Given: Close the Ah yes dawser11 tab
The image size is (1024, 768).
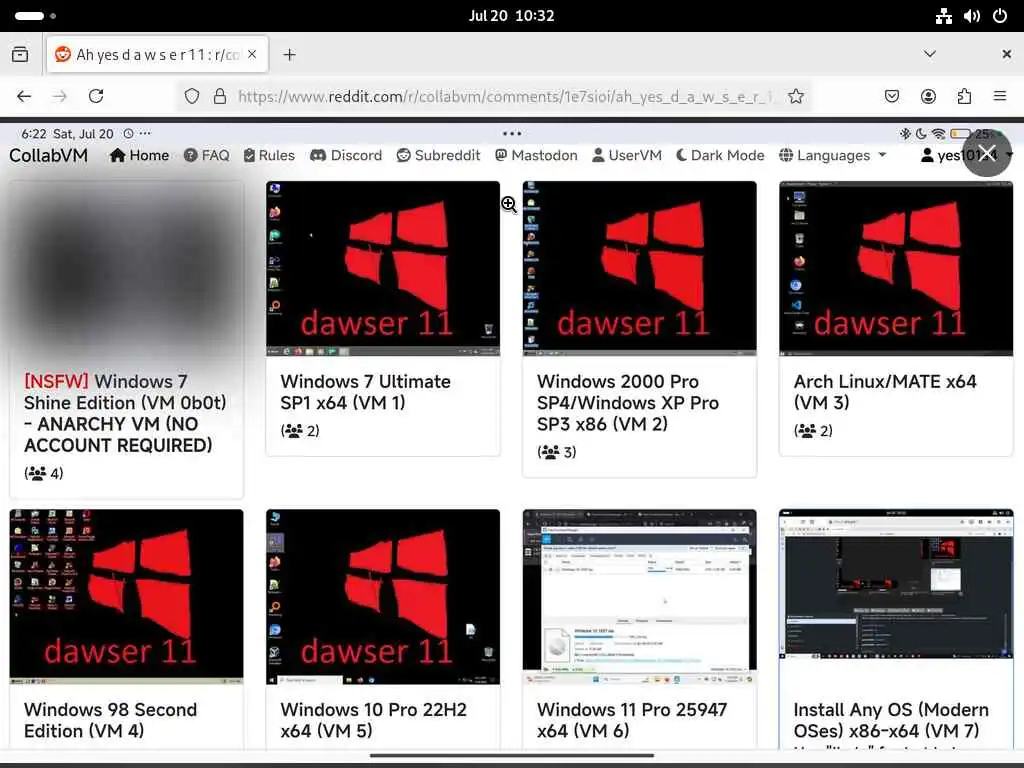Looking at the screenshot, I should (x=252, y=54).
